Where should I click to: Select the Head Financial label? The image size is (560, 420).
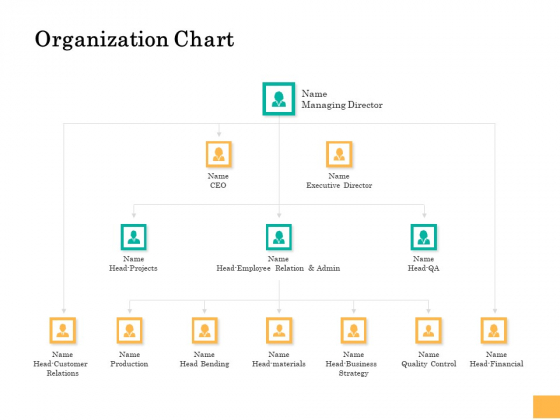(496, 364)
